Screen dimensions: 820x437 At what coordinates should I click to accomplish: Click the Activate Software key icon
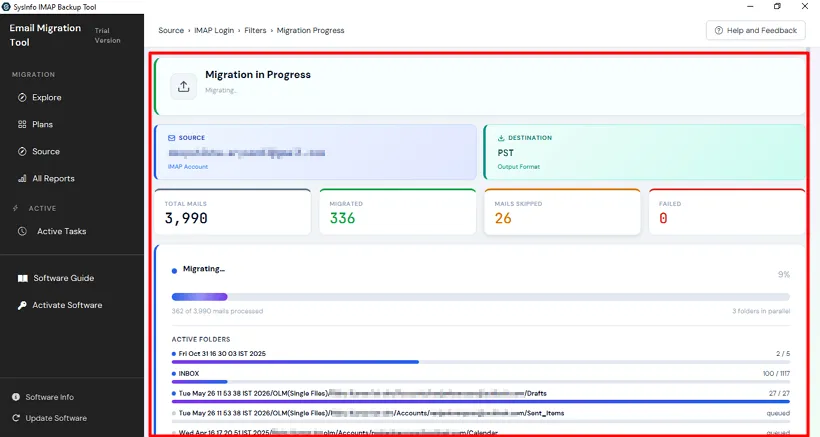[22, 305]
